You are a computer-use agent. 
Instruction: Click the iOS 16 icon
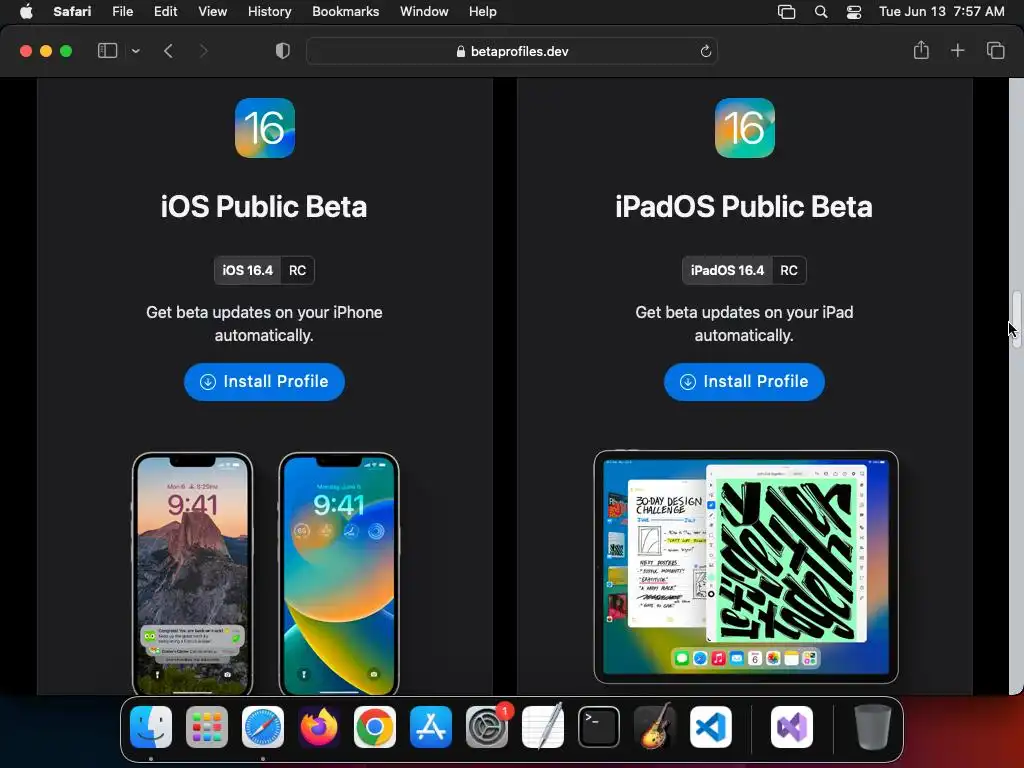coord(264,128)
